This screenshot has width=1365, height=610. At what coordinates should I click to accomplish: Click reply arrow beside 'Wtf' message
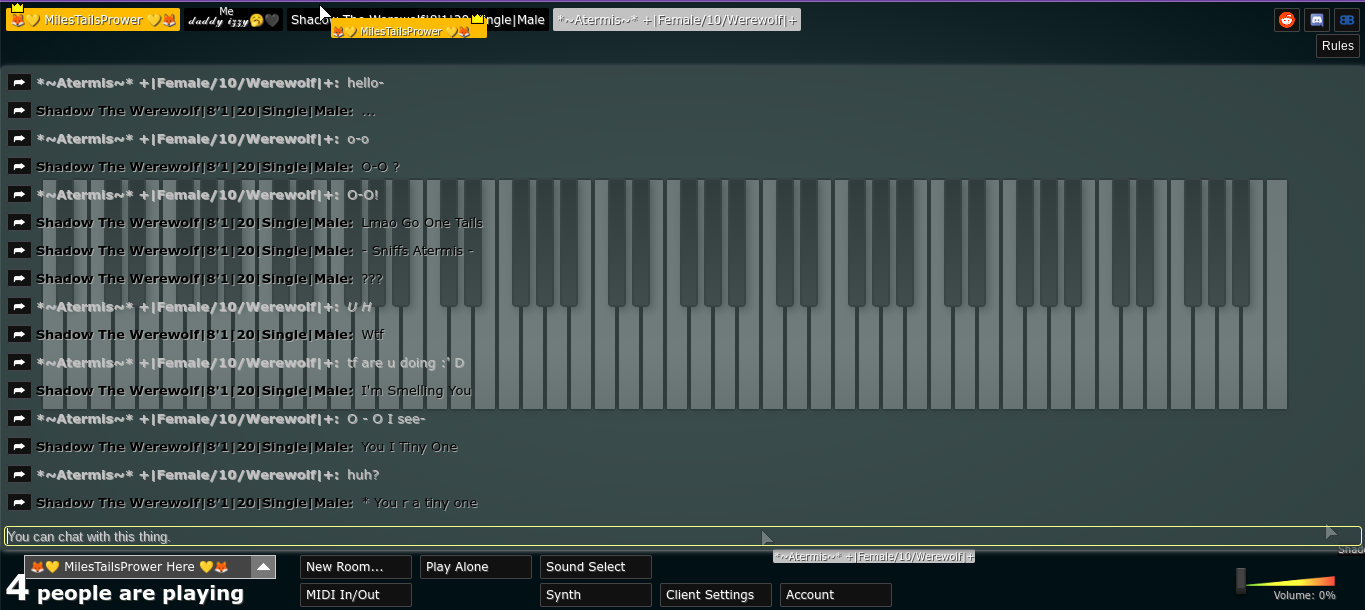19,335
